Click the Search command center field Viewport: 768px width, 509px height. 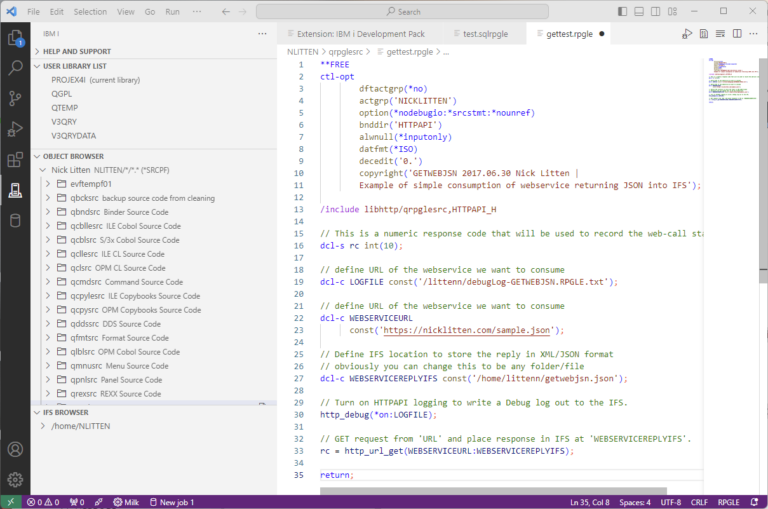(x=402, y=12)
